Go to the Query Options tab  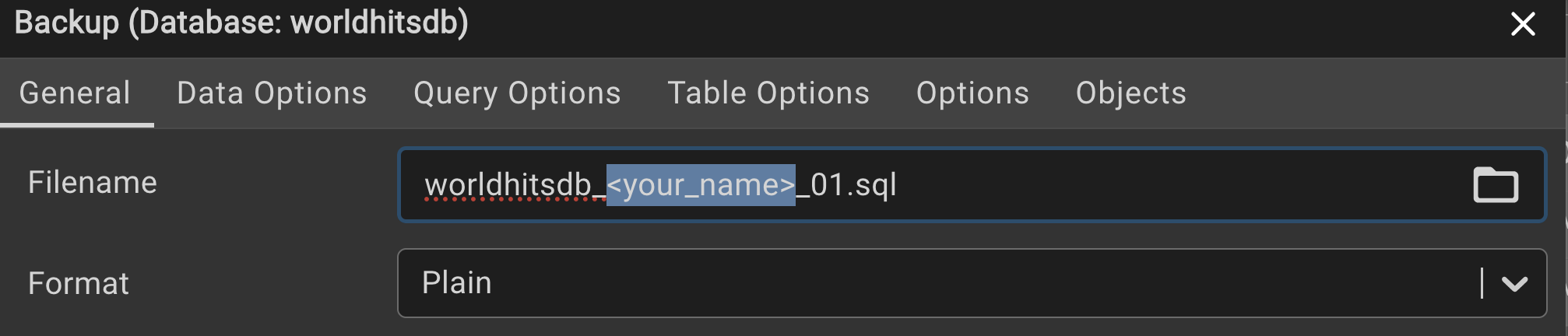[x=517, y=93]
